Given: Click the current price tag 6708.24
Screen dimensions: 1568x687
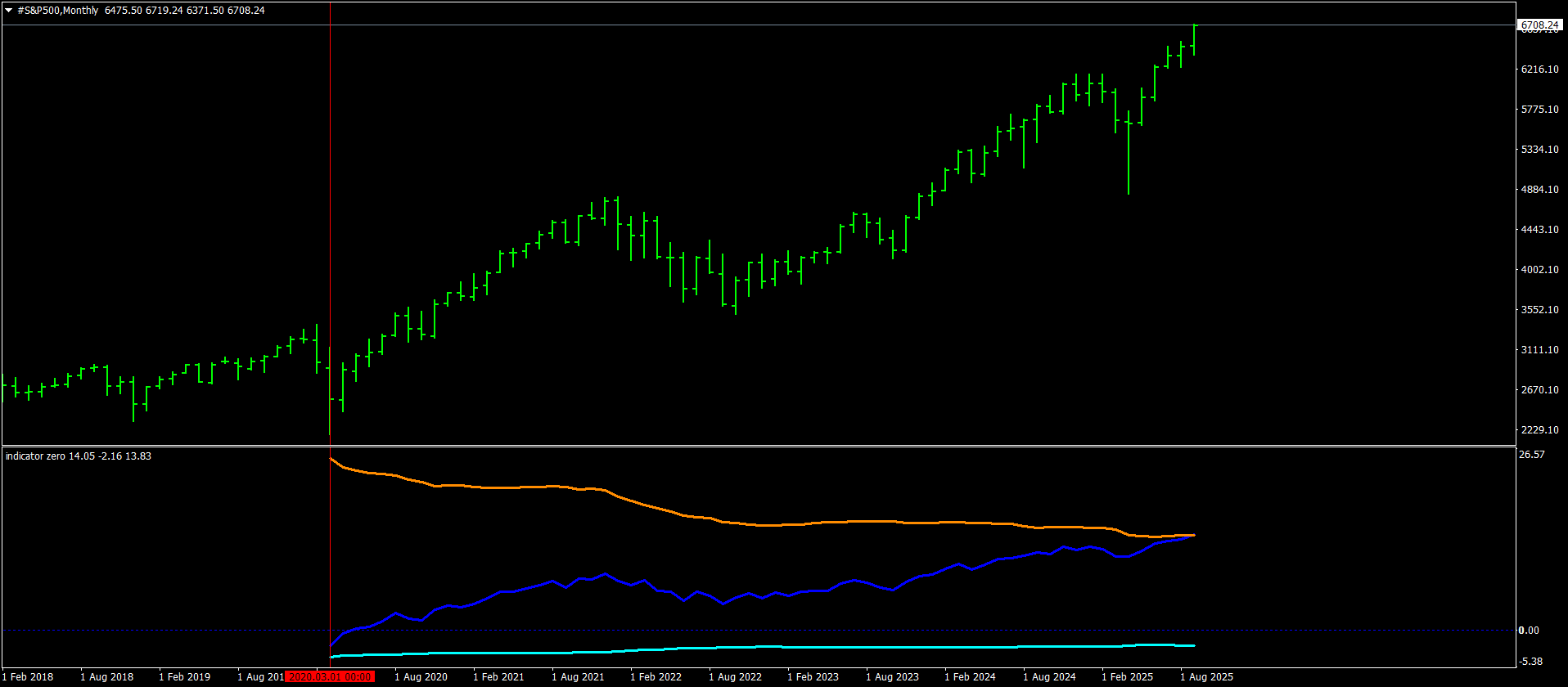Looking at the screenshot, I should (x=1539, y=25).
